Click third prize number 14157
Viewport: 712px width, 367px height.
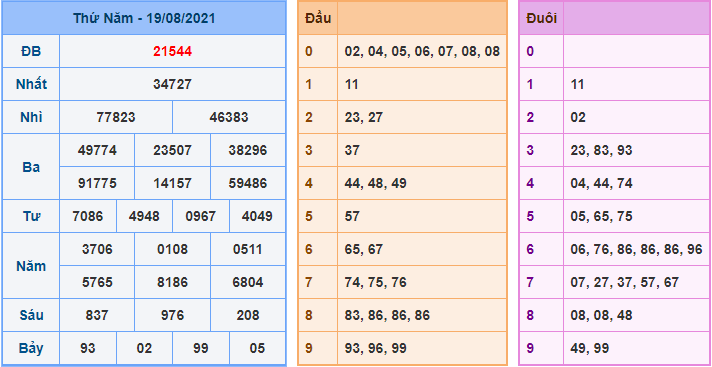[x=173, y=183]
